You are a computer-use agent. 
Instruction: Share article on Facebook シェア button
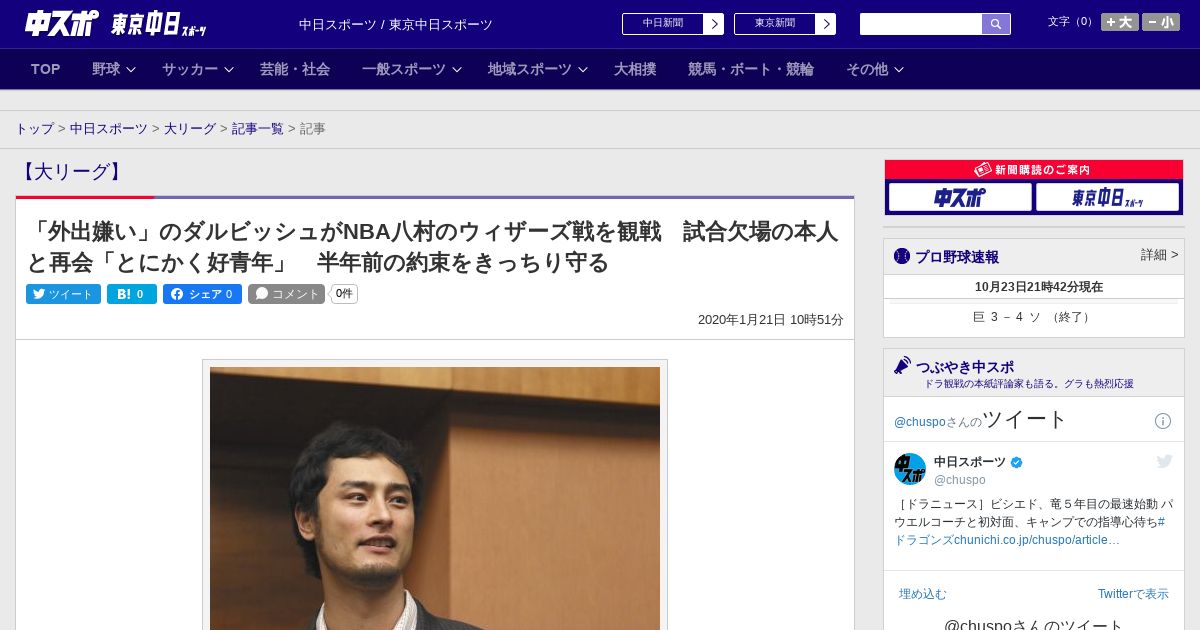[x=202, y=294]
